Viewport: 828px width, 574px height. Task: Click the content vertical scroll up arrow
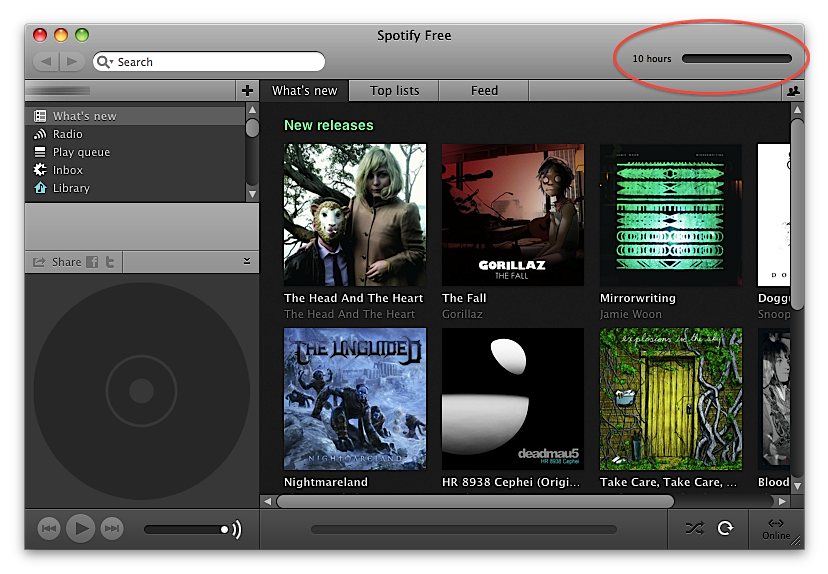click(x=797, y=110)
